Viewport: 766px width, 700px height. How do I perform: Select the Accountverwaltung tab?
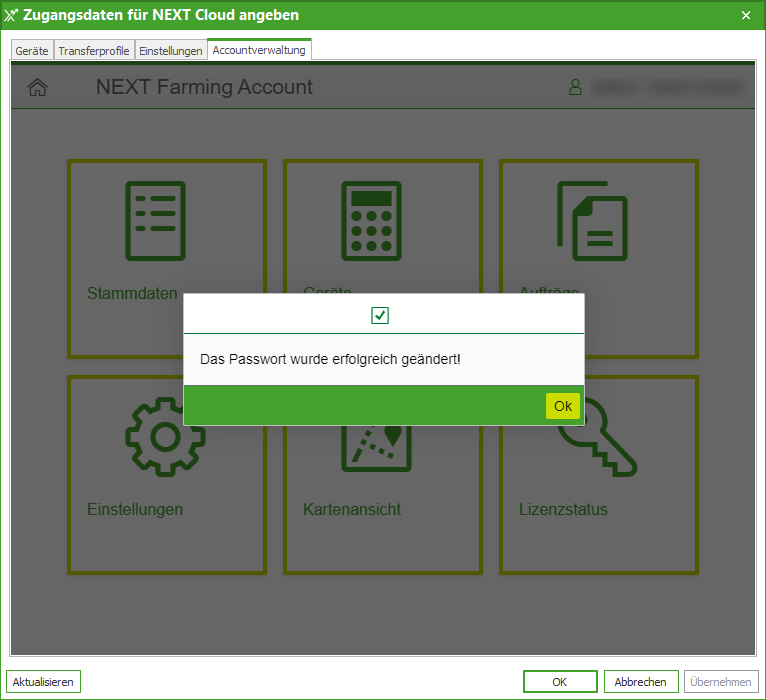click(259, 50)
